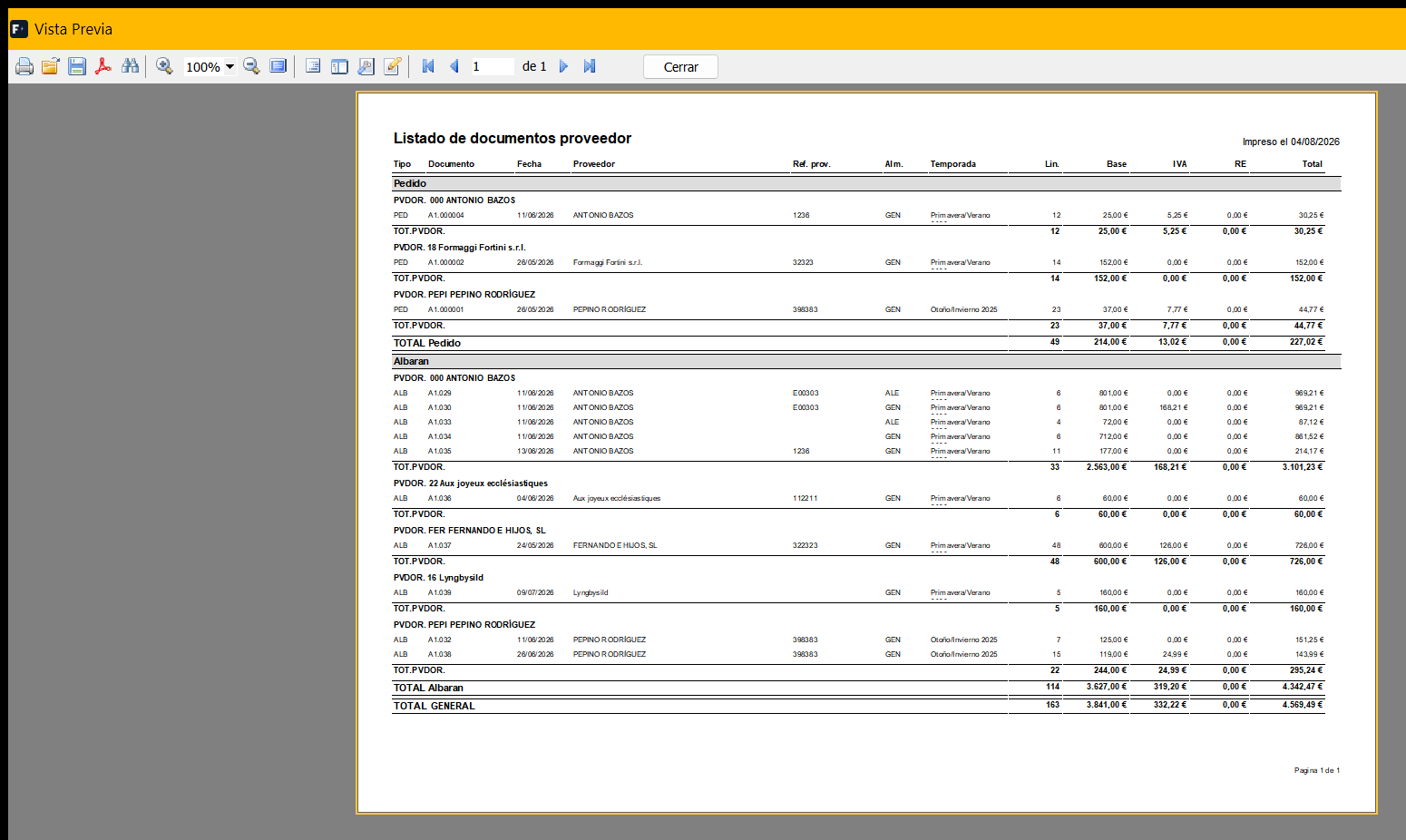Click delivery note A1.032

click(440, 640)
